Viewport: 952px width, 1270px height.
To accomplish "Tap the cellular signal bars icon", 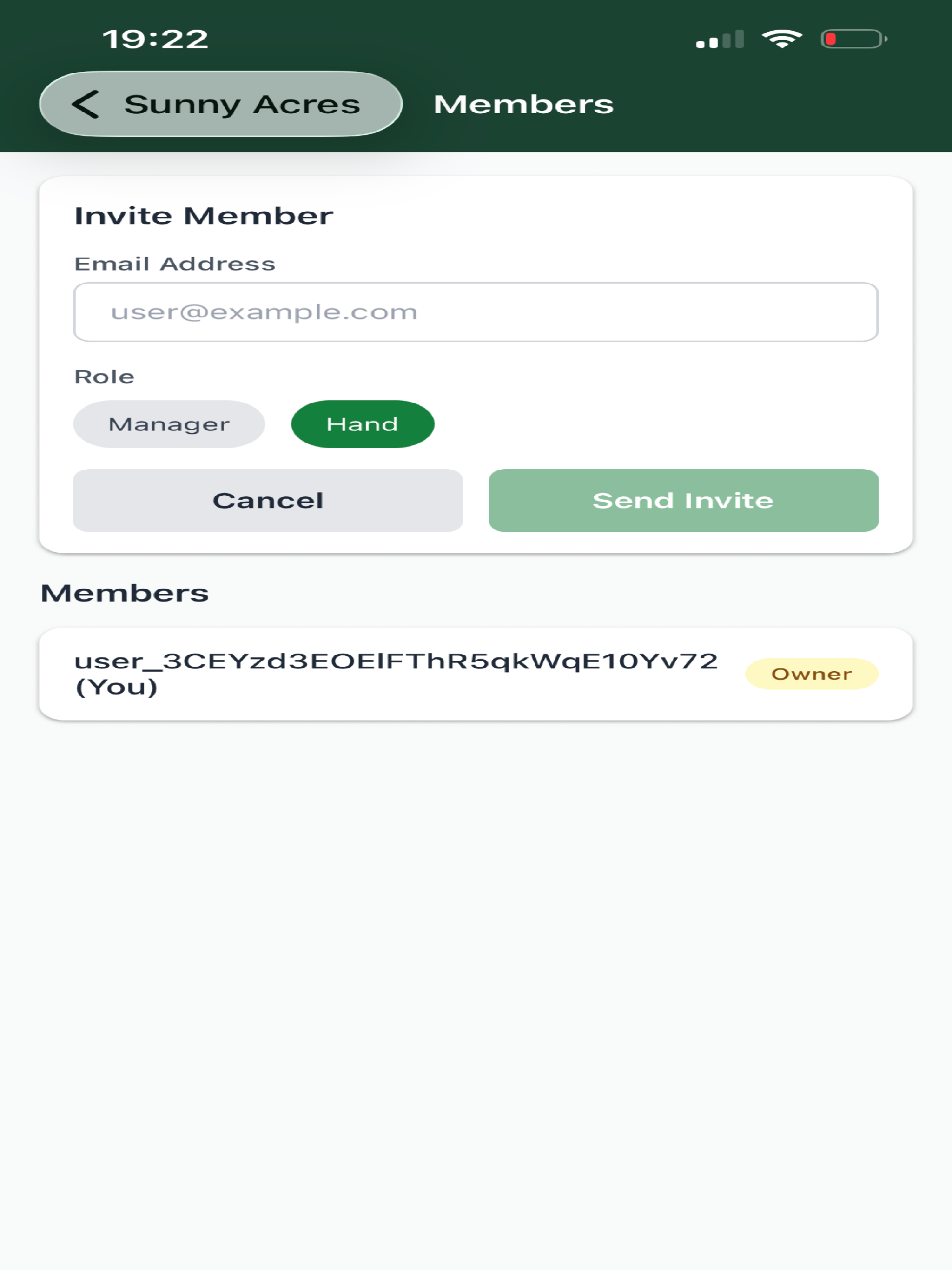I will coord(720,39).
